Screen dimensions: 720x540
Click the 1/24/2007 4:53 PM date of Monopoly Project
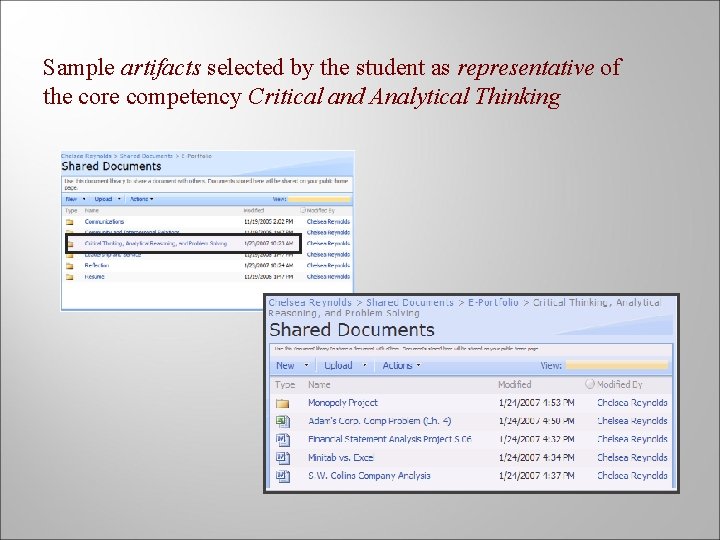[x=536, y=403]
